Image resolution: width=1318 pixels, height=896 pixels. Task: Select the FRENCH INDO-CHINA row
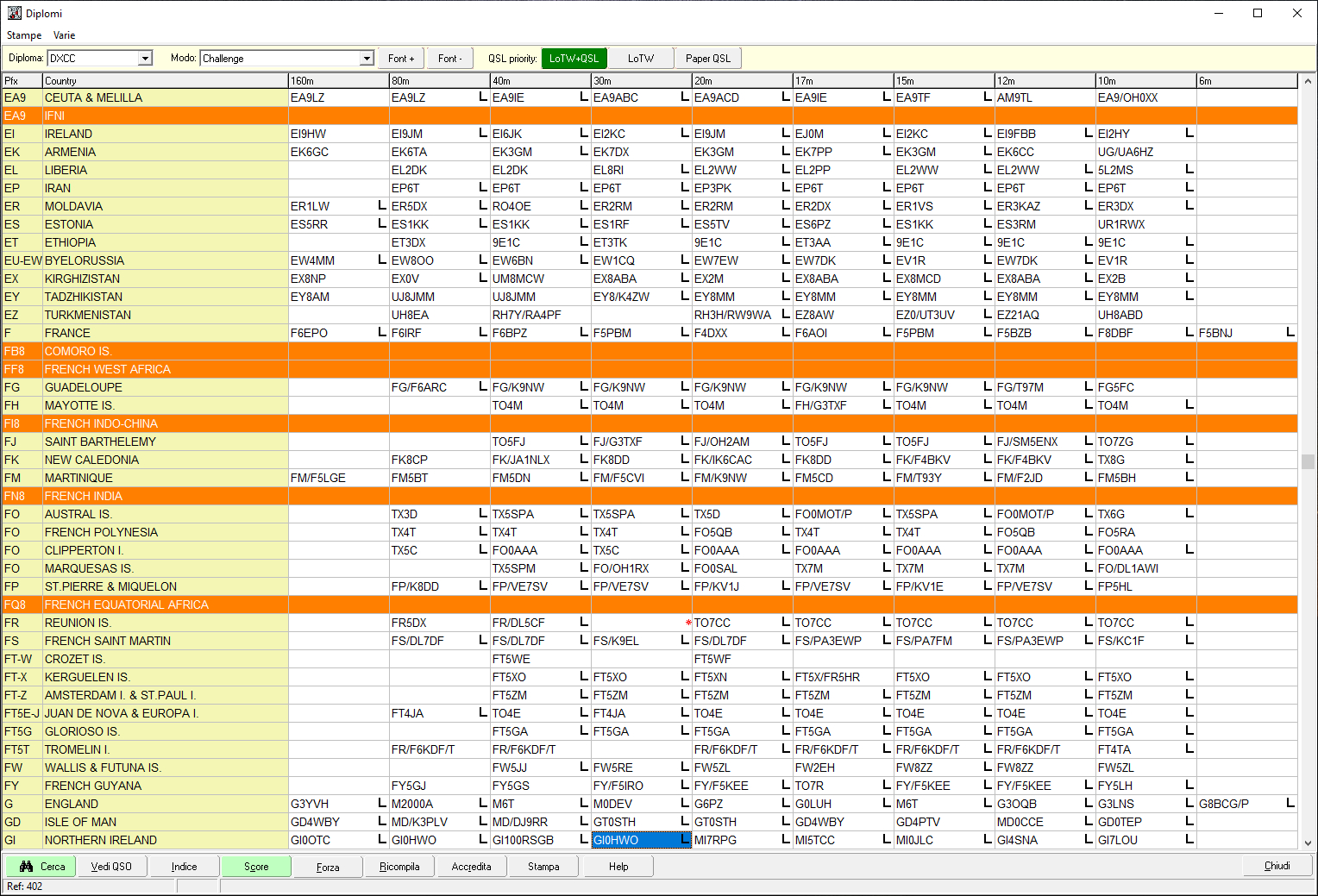click(650, 423)
